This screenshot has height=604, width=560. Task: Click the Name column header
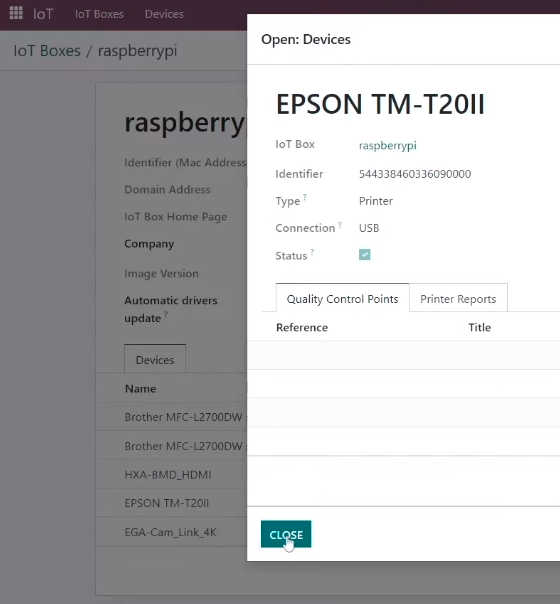tap(141, 389)
